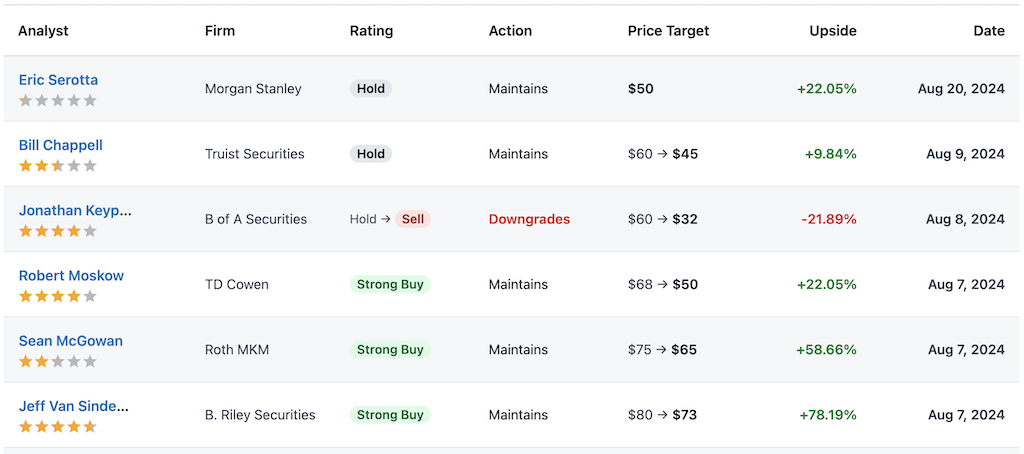Click Bill Chappell's star rating icons
The height and width of the screenshot is (454, 1024).
[x=57, y=166]
